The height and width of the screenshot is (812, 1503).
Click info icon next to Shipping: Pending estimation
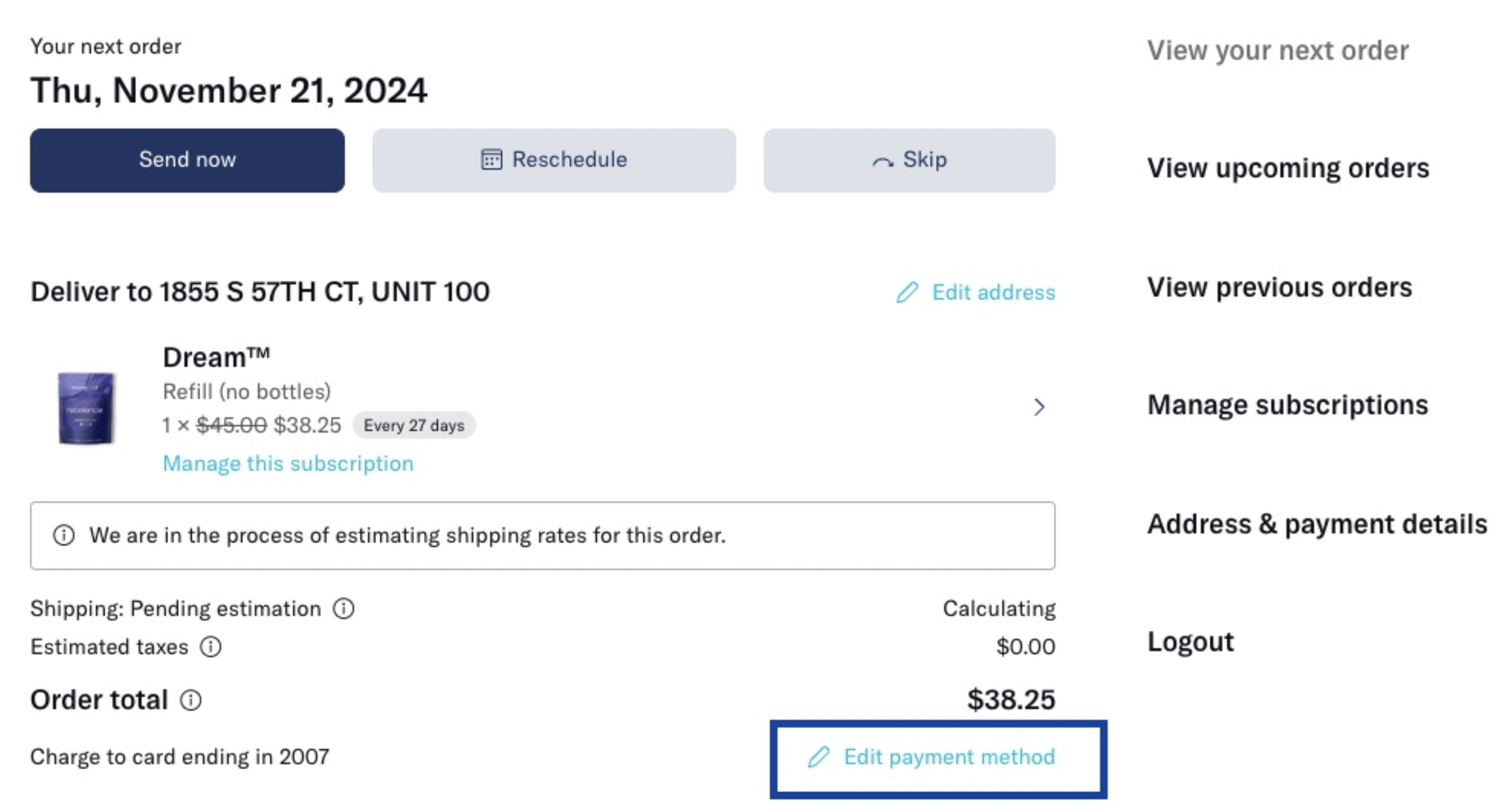click(x=344, y=609)
